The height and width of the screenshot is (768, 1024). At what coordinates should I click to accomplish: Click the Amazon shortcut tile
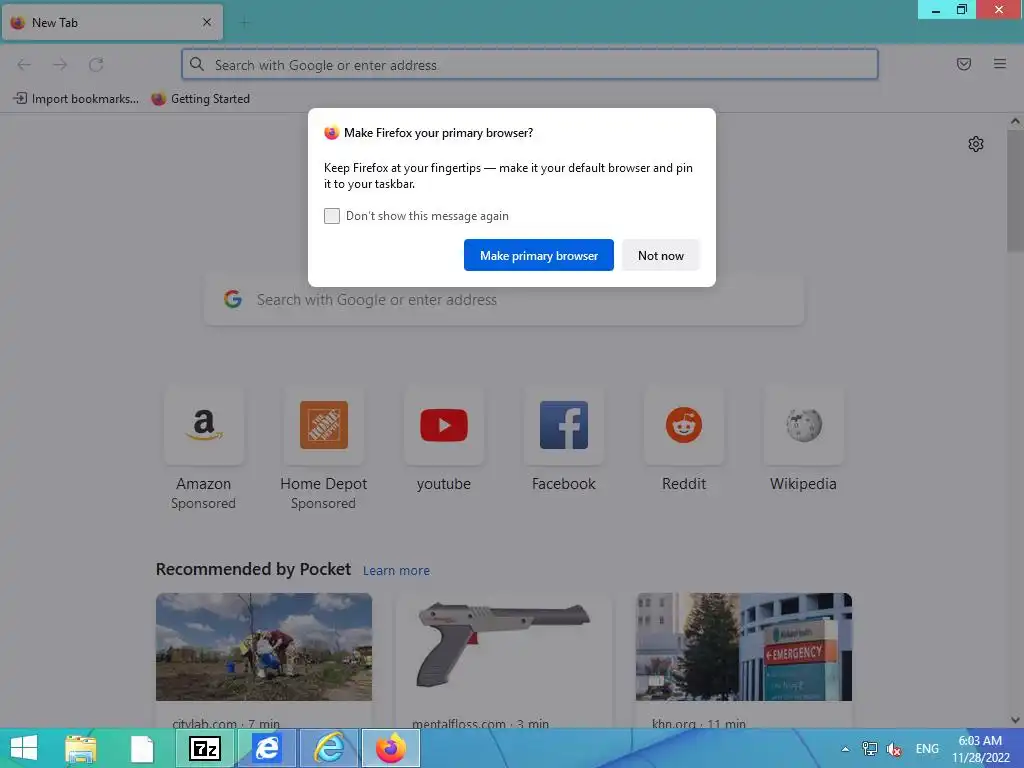coord(204,425)
